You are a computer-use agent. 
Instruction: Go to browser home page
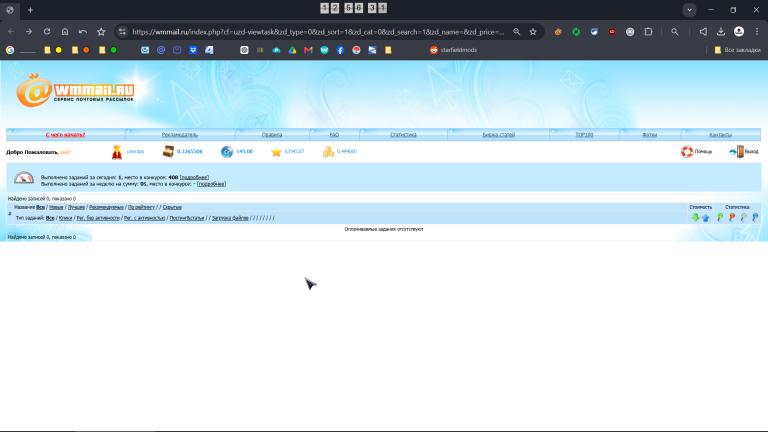pyautogui.click(x=65, y=32)
